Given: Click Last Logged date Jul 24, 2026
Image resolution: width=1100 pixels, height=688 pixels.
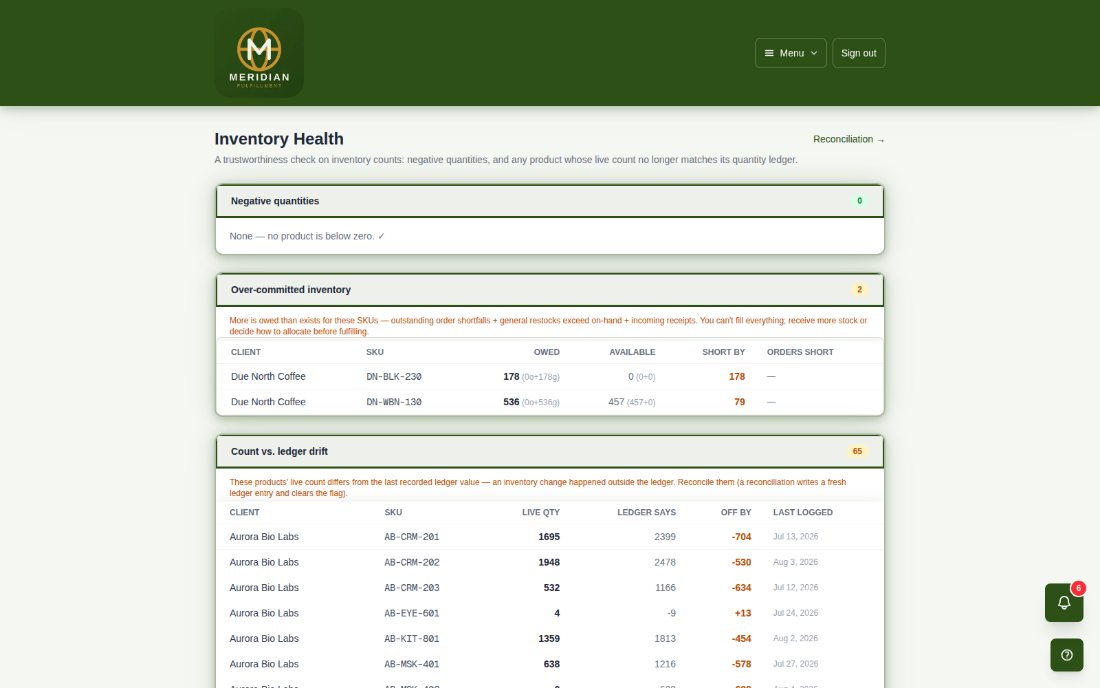Looking at the screenshot, I should 796,613.
